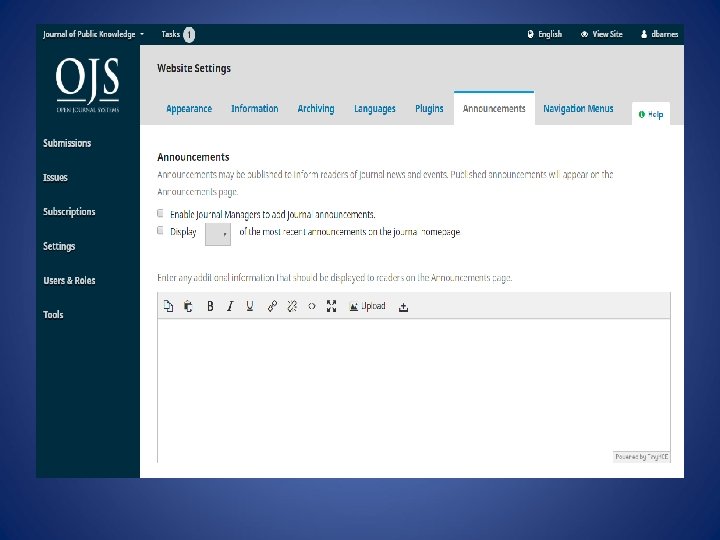Enable Journal Managers to add announcements checkbox
This screenshot has height=540, width=720.
tap(160, 213)
